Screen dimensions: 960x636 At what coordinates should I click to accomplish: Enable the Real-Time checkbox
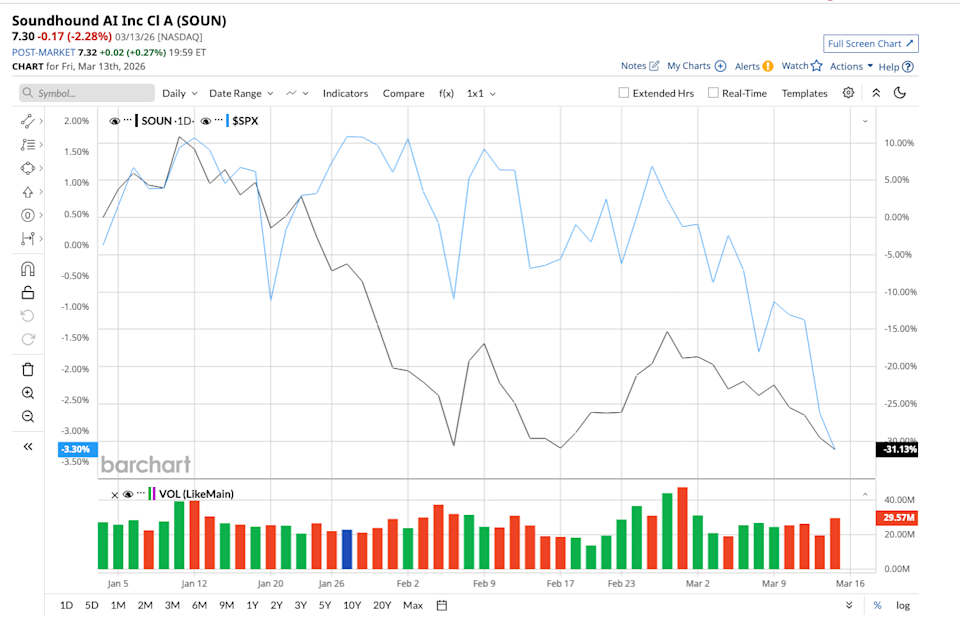pyautogui.click(x=713, y=93)
